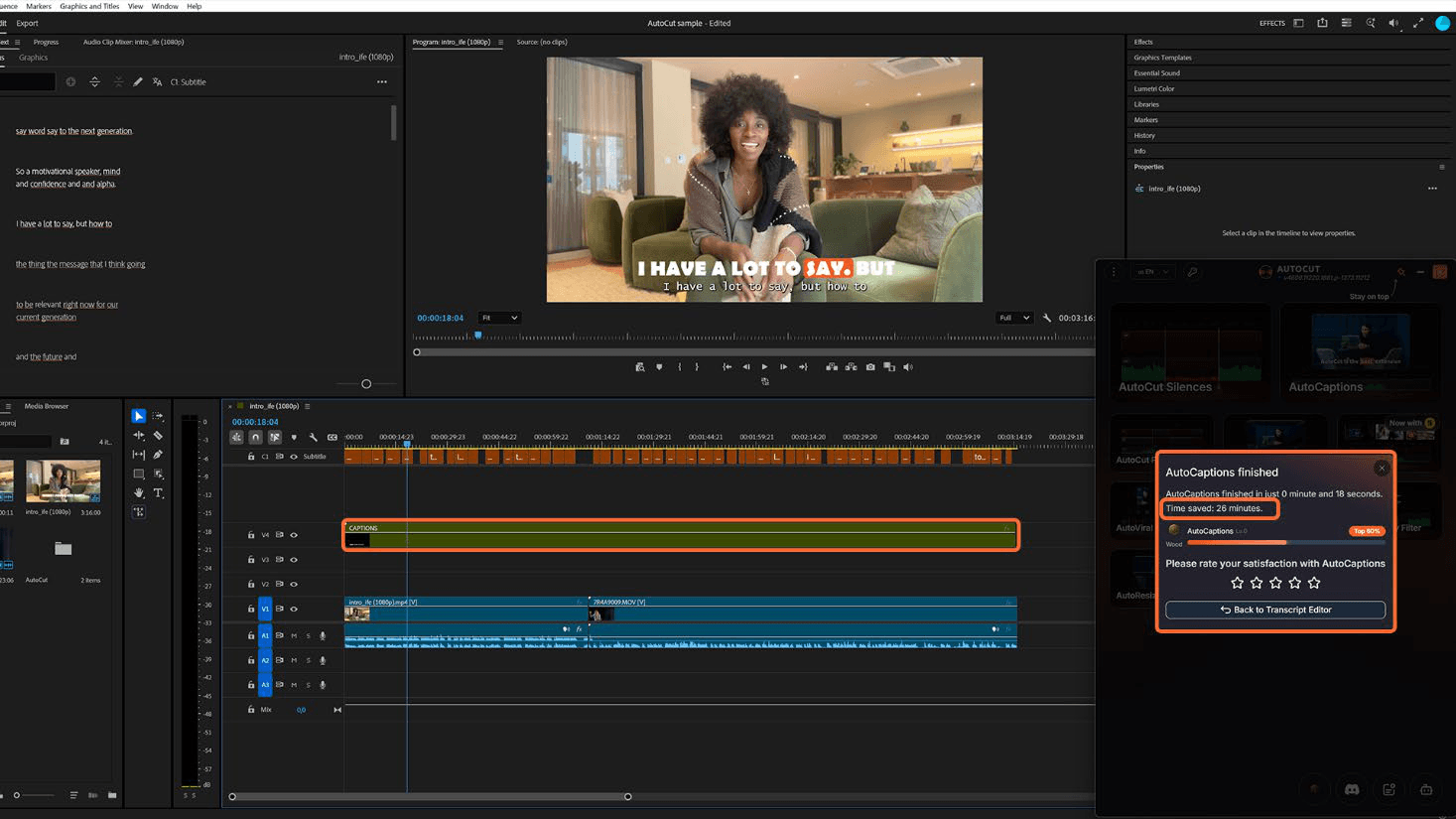
Task: Toggle linked selection in timeline
Action: pos(275,437)
